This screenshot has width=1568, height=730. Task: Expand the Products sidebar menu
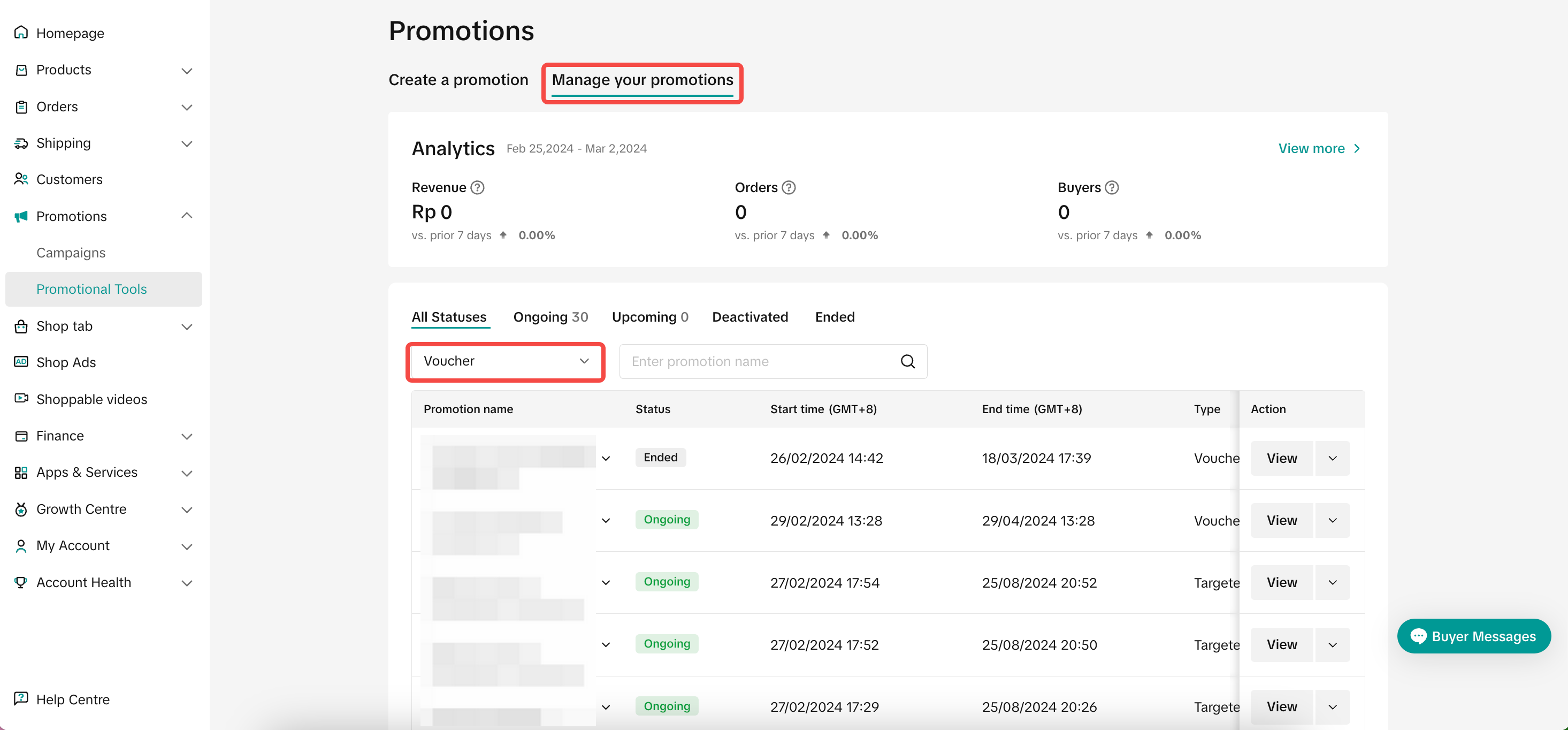coord(187,71)
